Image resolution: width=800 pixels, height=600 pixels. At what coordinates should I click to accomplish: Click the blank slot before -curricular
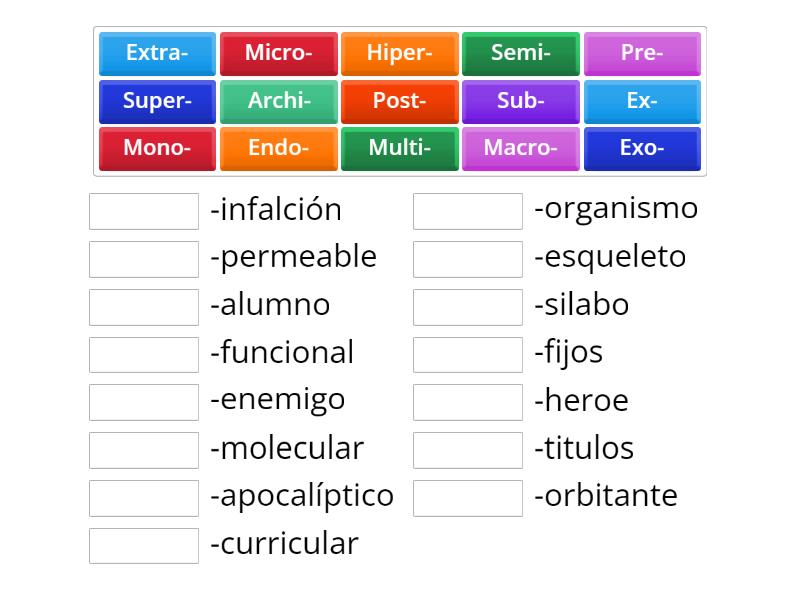(x=144, y=546)
